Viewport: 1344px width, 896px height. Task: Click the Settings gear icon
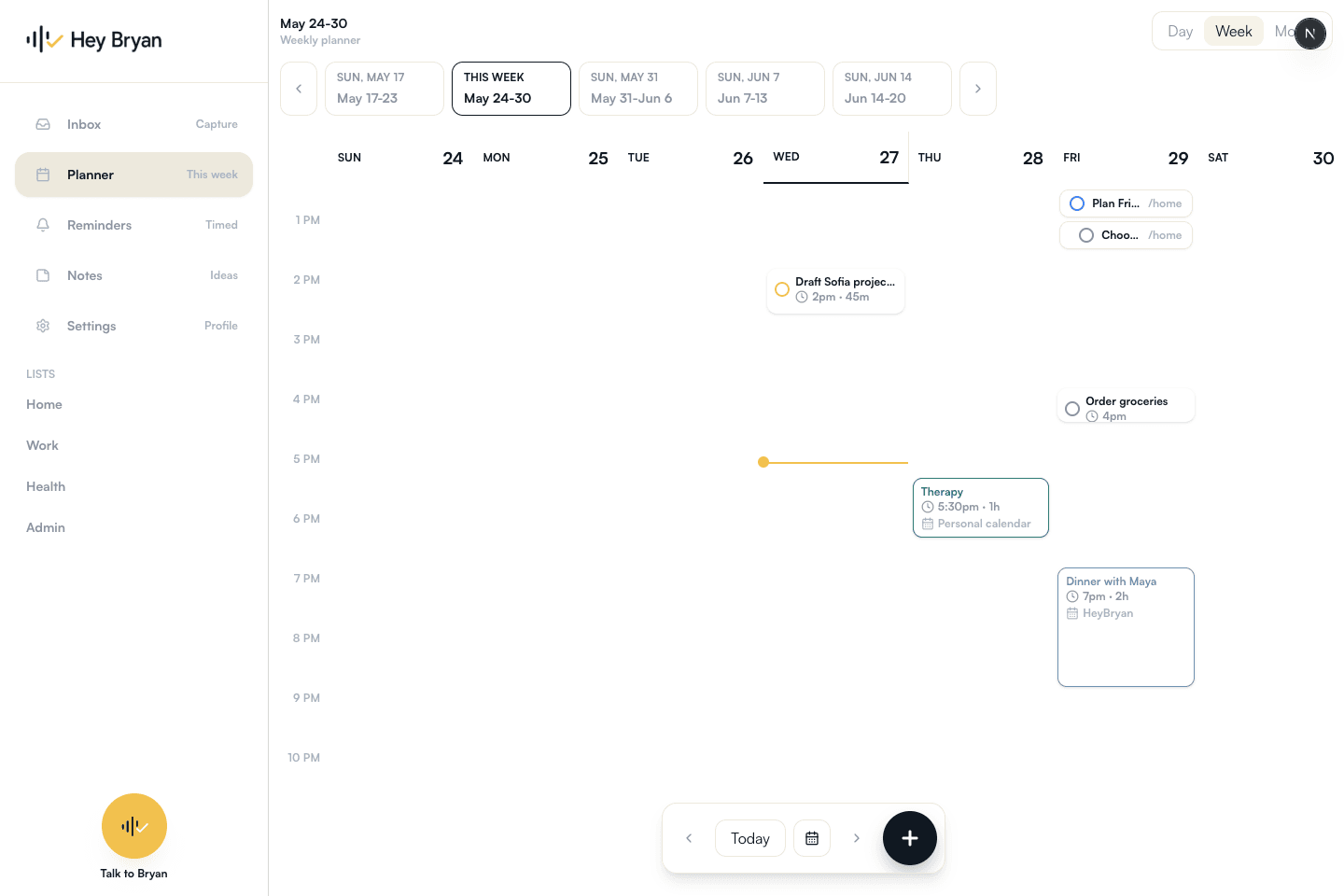point(43,326)
